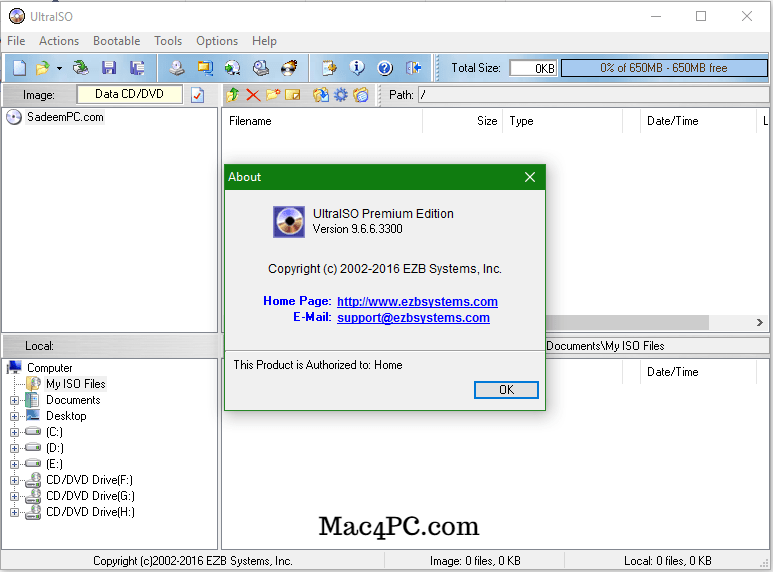Click the Save floppy disk icon
The height and width of the screenshot is (572, 773).
pos(109,68)
